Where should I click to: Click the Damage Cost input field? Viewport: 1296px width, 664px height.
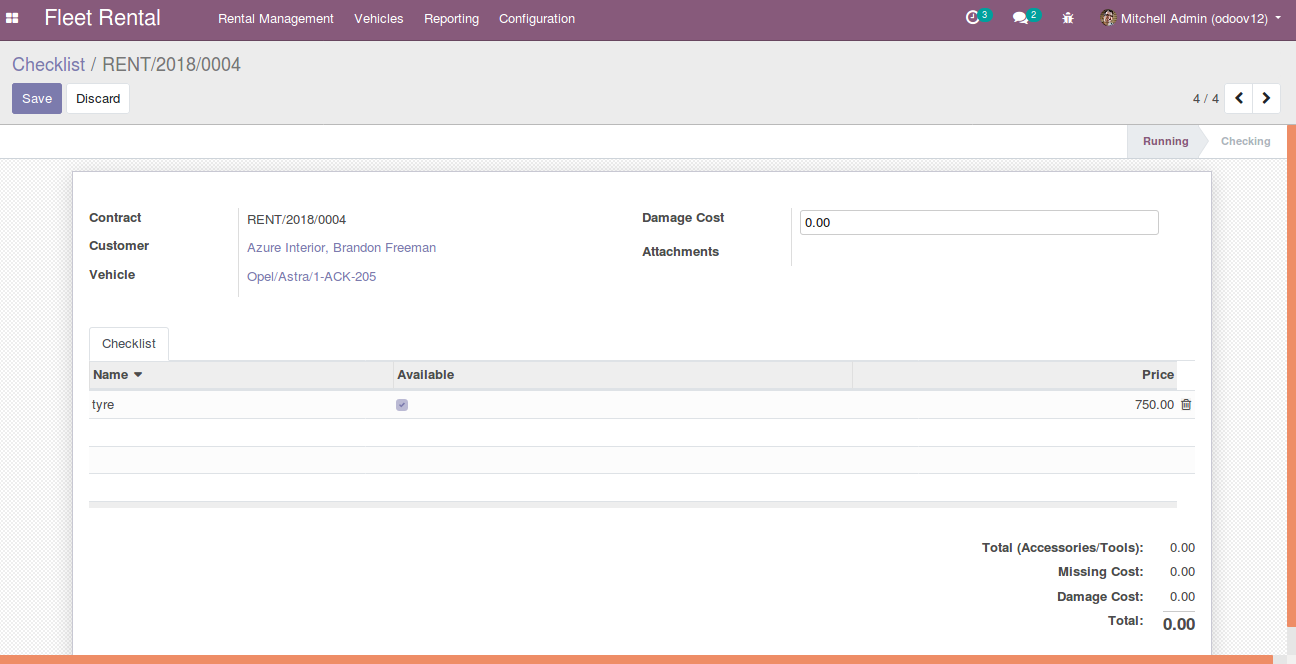point(978,222)
